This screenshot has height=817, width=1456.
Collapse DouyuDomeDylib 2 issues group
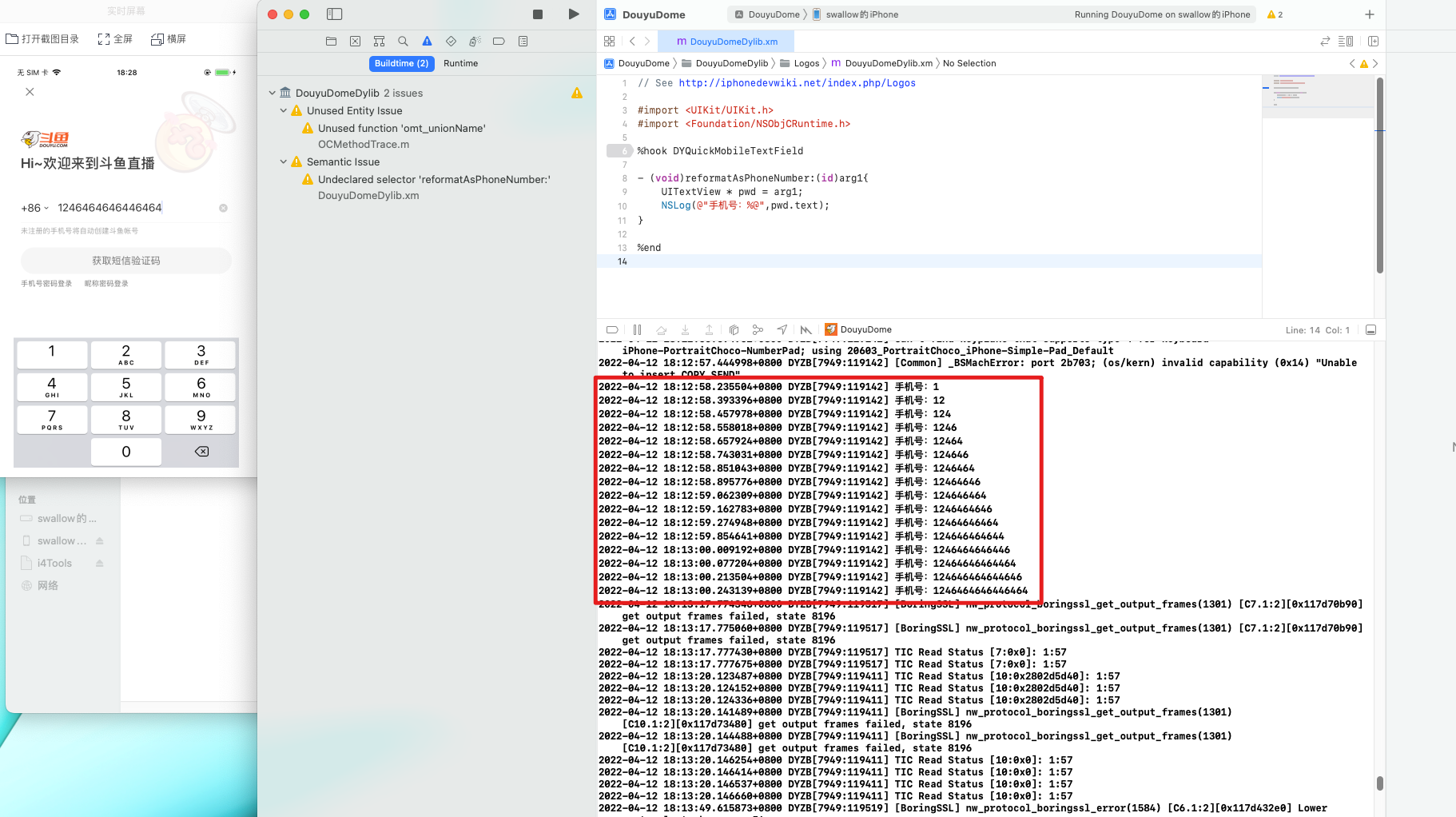[x=273, y=93]
